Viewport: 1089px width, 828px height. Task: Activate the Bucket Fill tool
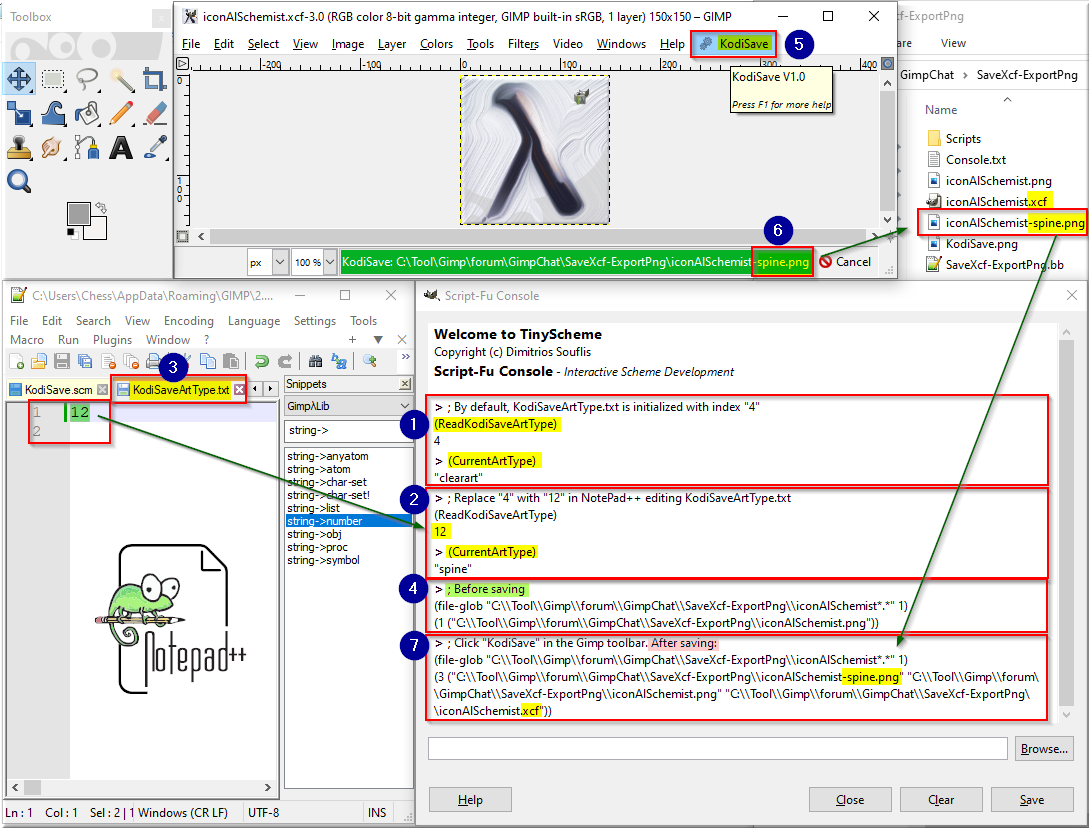87,113
